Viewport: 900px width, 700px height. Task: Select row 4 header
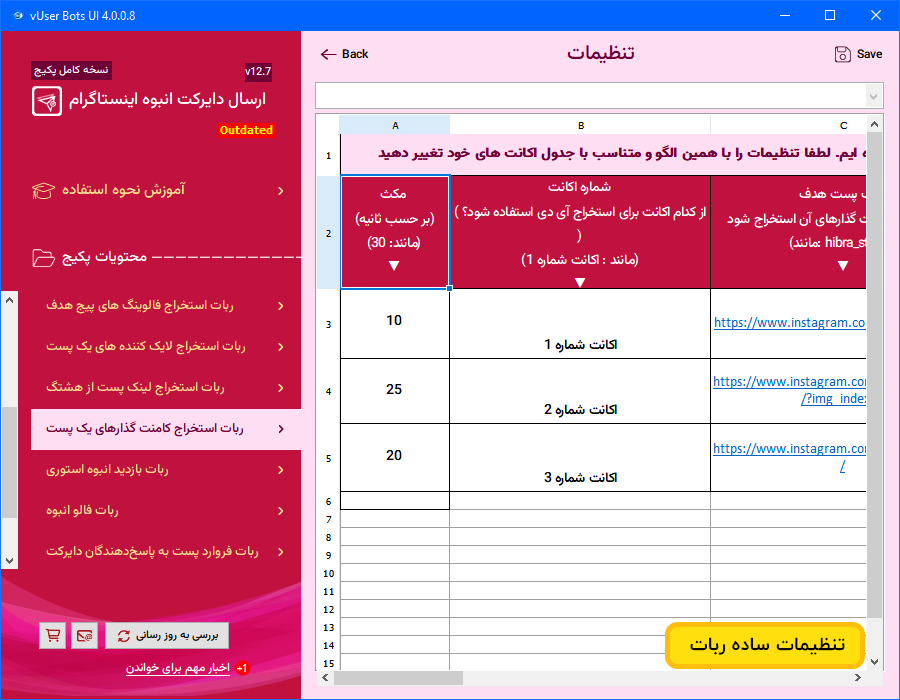pos(328,391)
